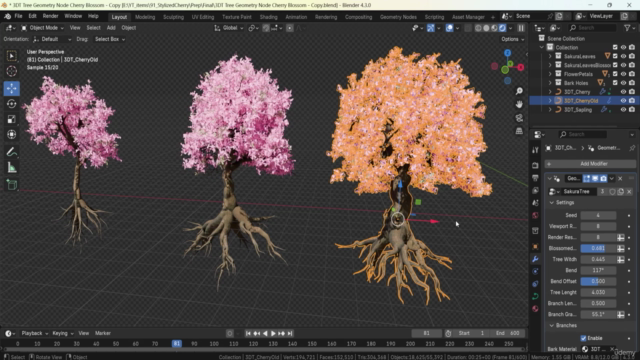Viewport: 640px width, 360px height.
Task: Switch to rendered viewport shading
Action: [x=502, y=28]
